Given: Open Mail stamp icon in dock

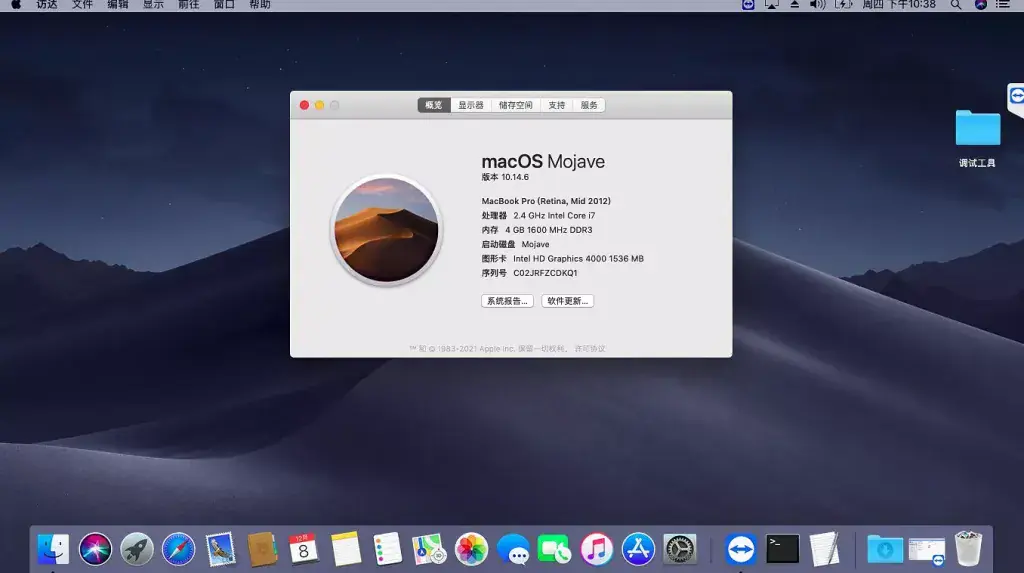Looking at the screenshot, I should 220,549.
